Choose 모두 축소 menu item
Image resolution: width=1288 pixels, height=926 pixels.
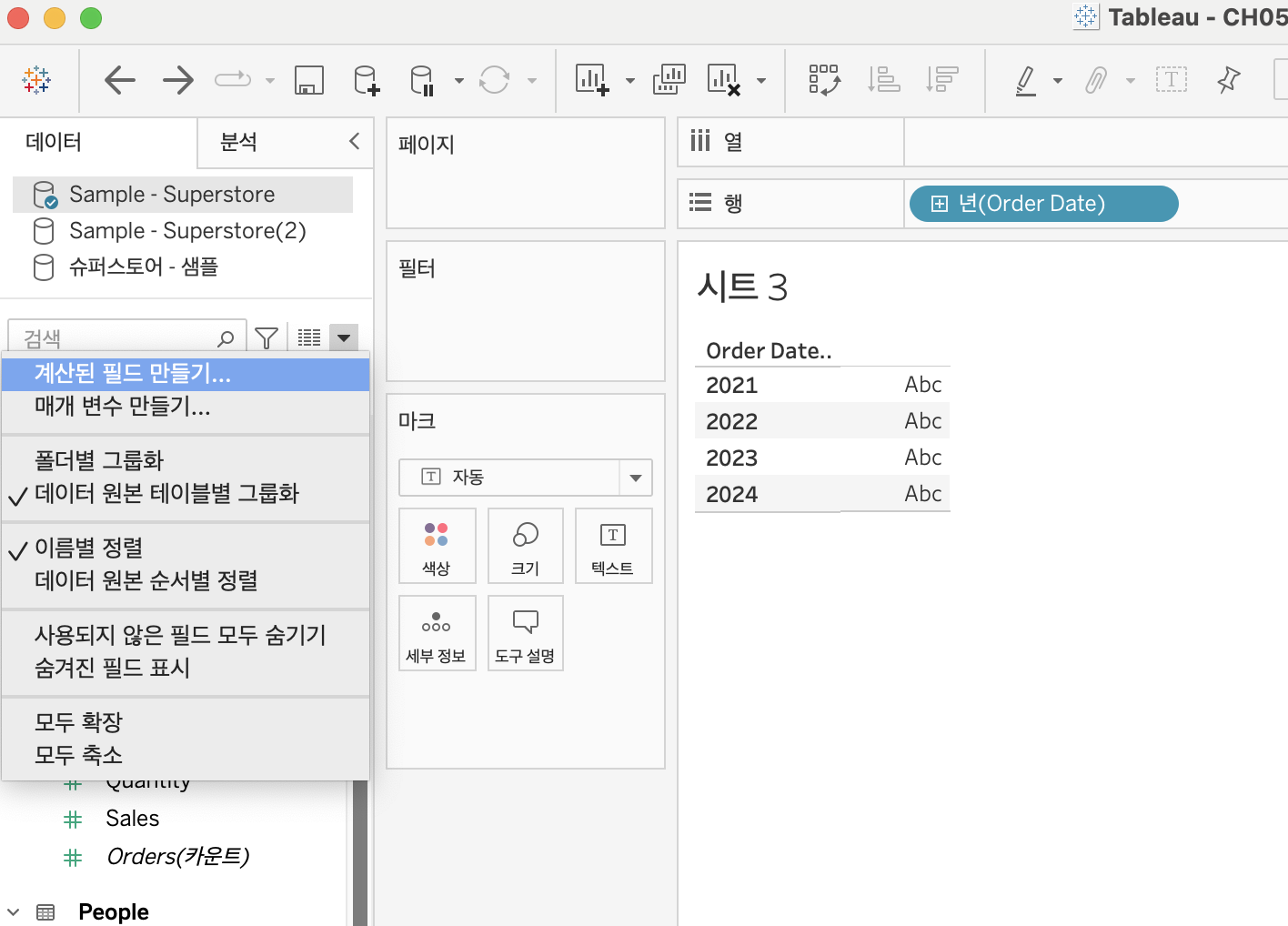186,756
